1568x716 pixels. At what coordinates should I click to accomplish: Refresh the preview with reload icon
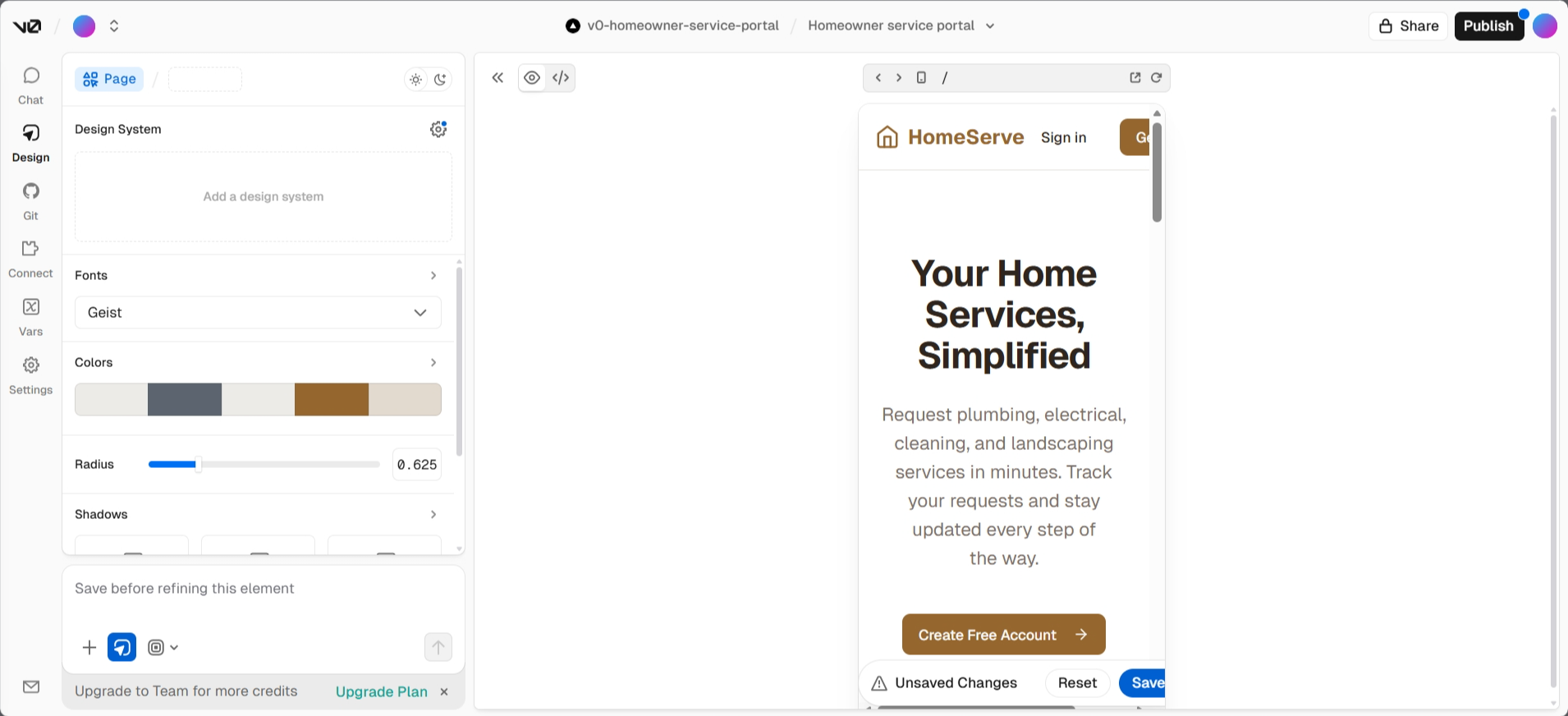pyautogui.click(x=1156, y=78)
